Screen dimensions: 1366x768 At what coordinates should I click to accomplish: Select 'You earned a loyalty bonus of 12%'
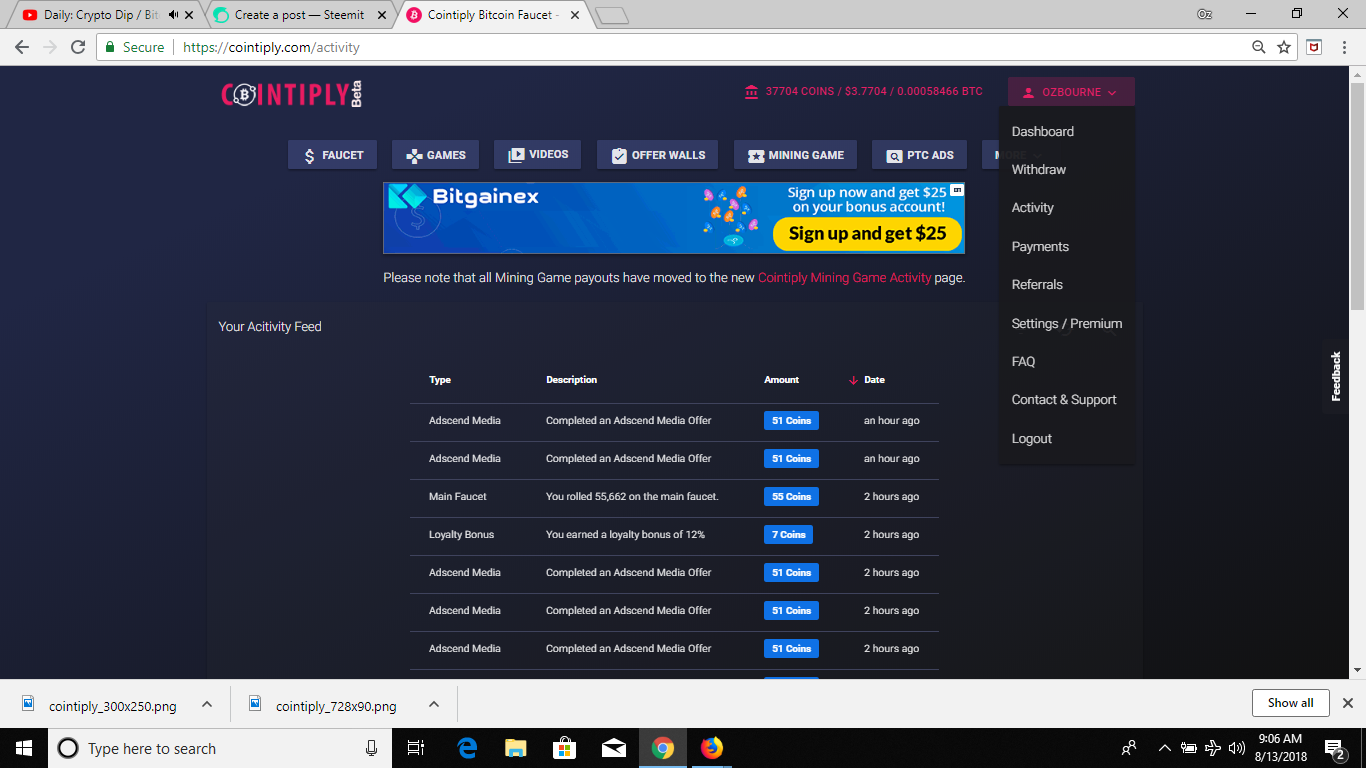(x=625, y=535)
